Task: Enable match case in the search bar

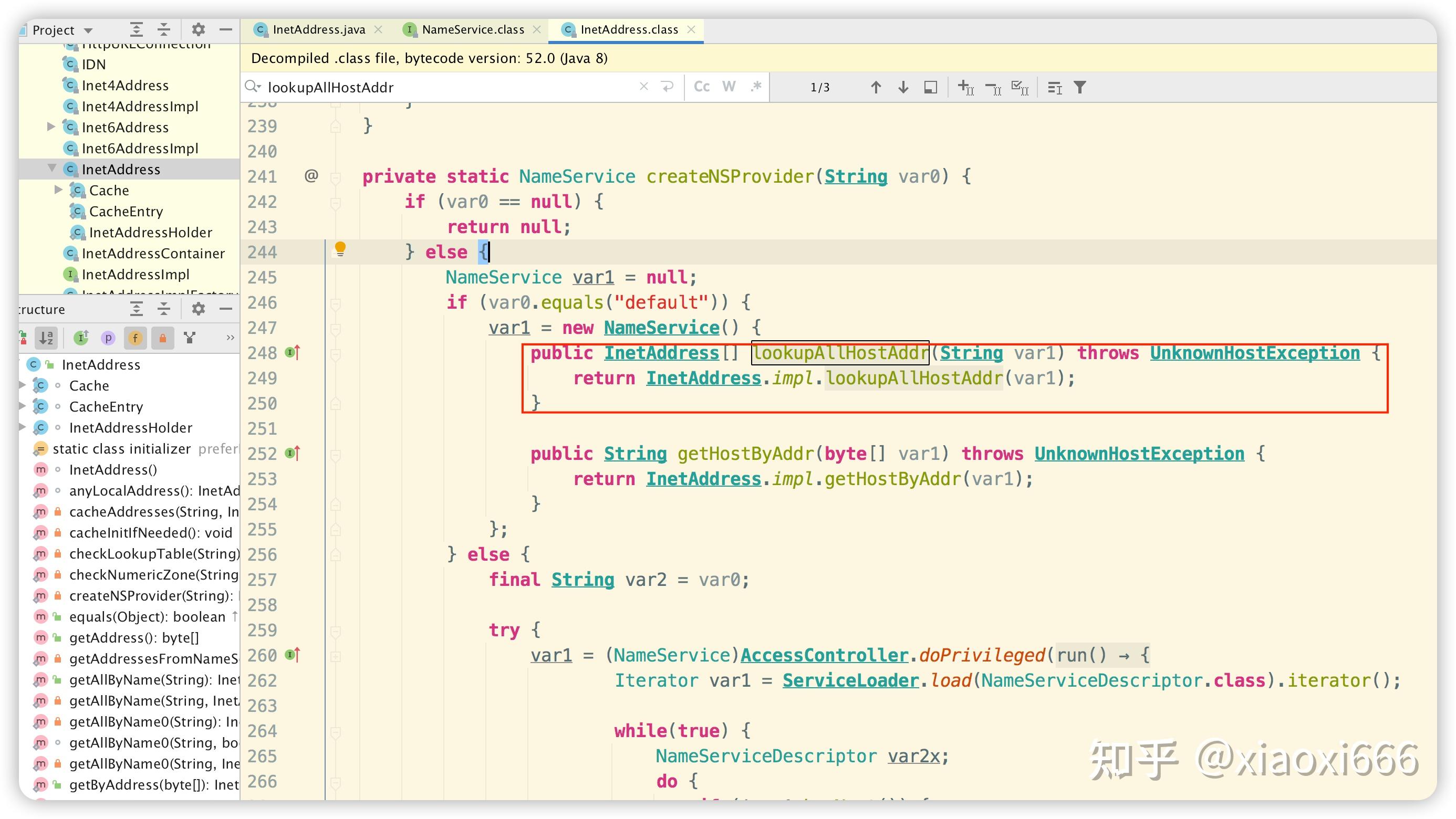Action: coord(702,87)
